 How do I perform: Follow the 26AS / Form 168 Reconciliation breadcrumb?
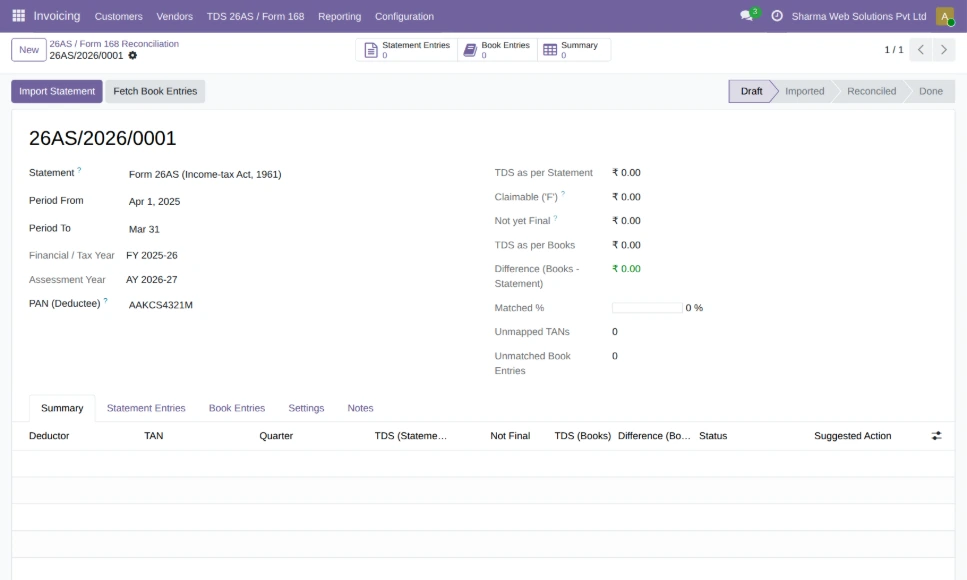(114, 44)
